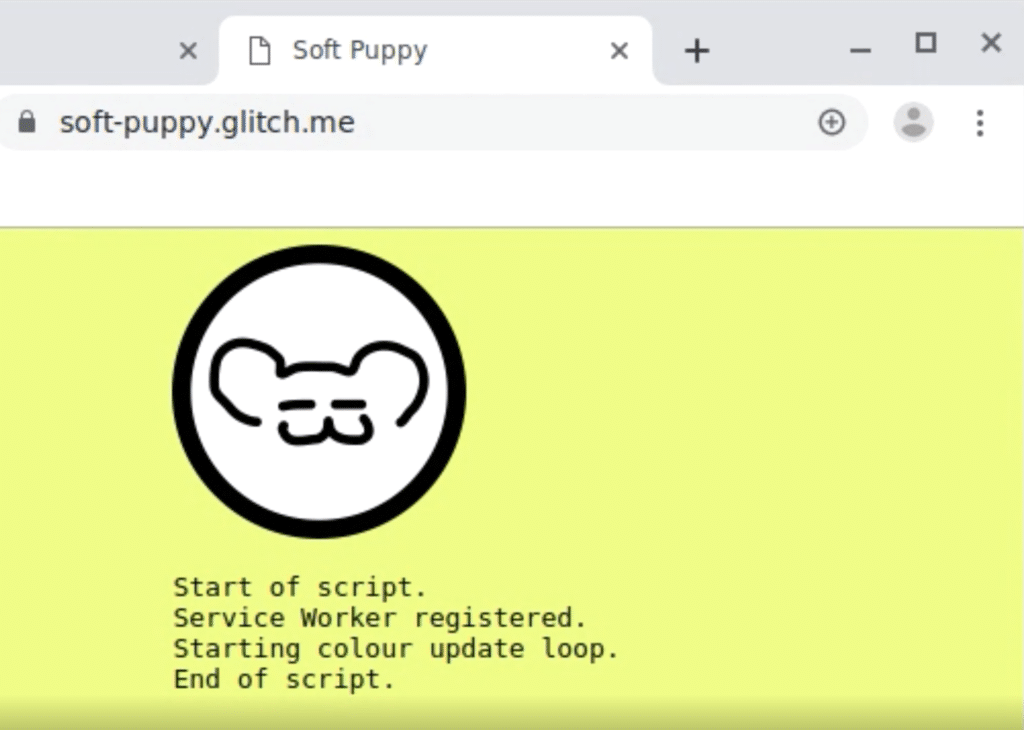Viewport: 1024px width, 730px height.
Task: Click the "Start of script." log line
Action: [293, 587]
